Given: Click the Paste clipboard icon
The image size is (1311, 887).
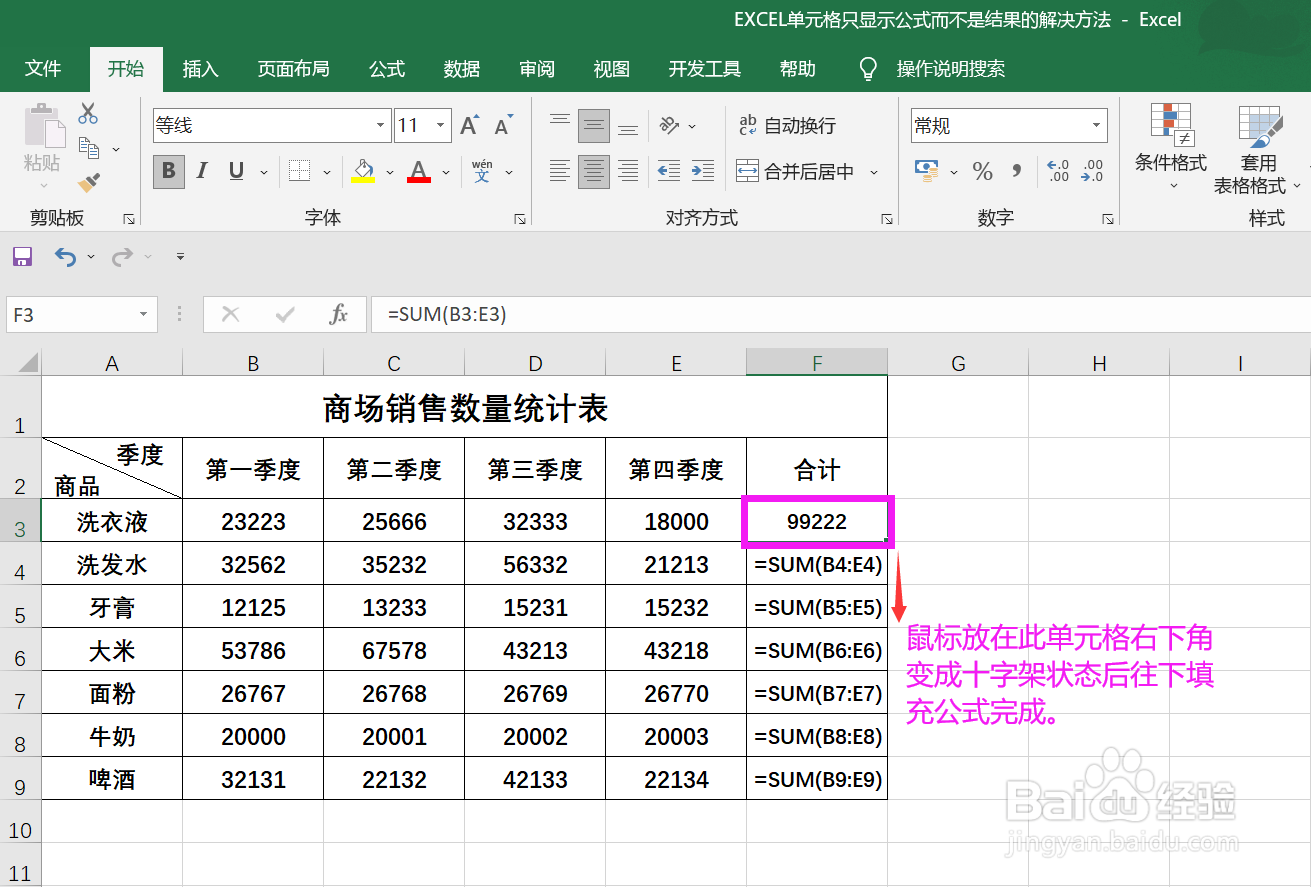Looking at the screenshot, I should tap(43, 128).
